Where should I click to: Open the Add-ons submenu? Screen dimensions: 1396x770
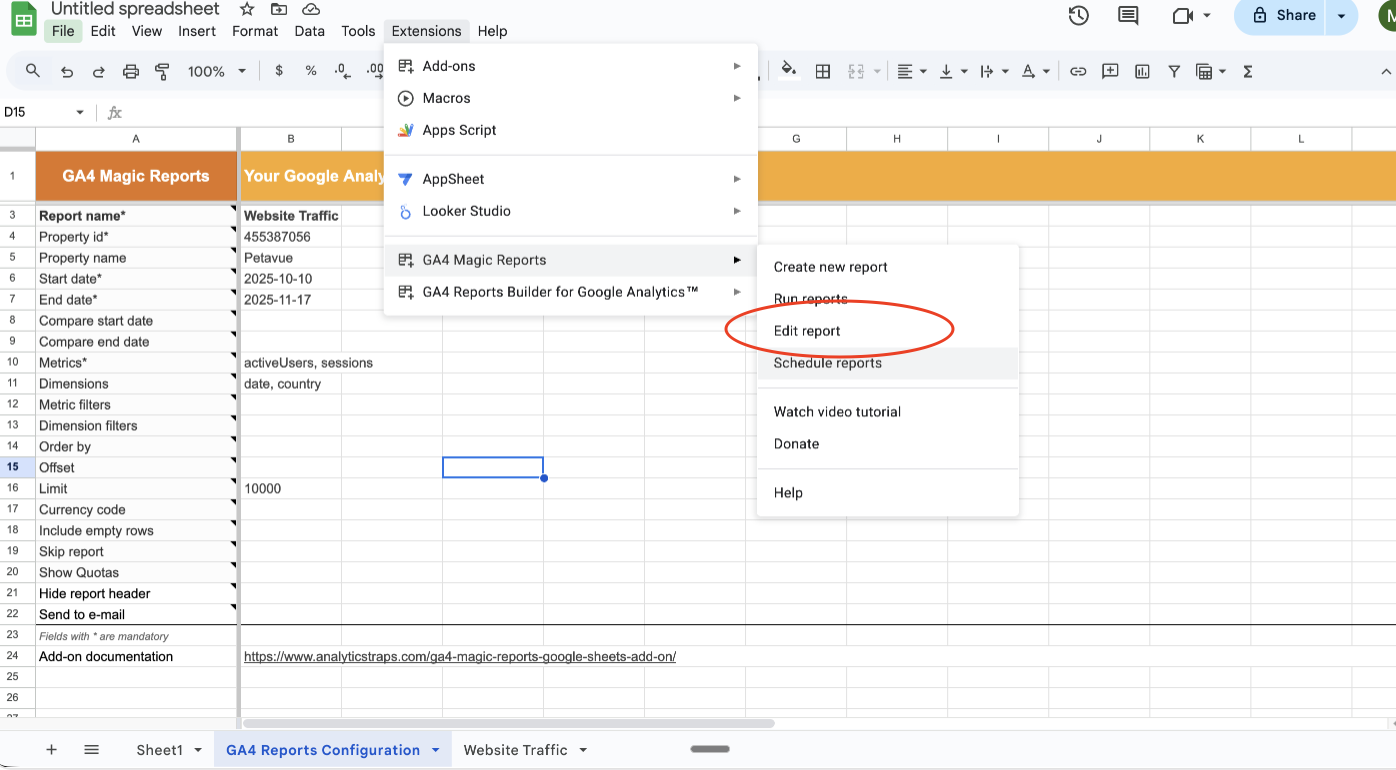tap(571, 66)
